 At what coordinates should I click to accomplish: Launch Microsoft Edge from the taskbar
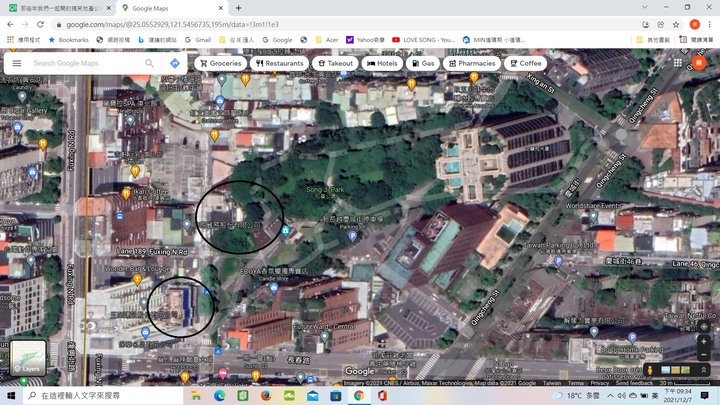(x=219, y=395)
